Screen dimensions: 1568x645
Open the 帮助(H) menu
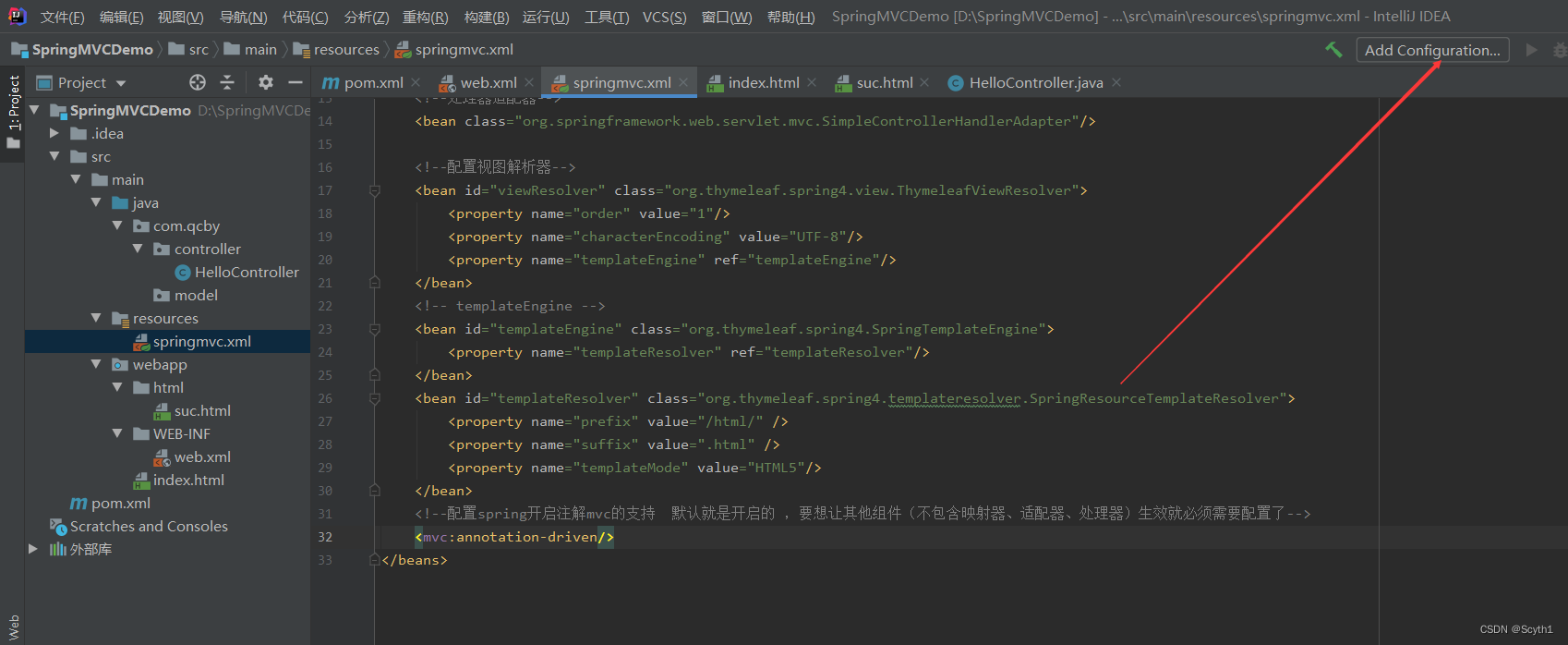790,17
